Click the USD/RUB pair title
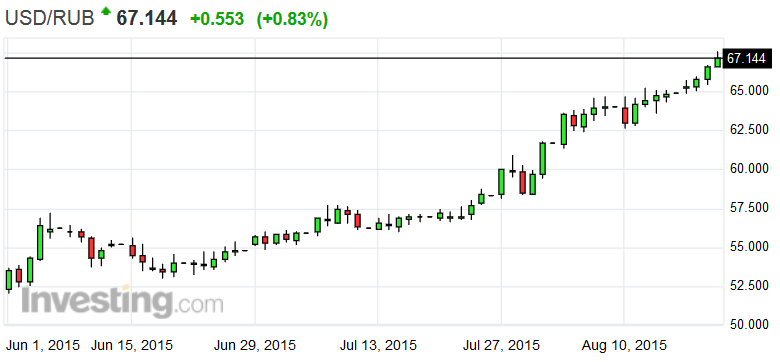 49,19
